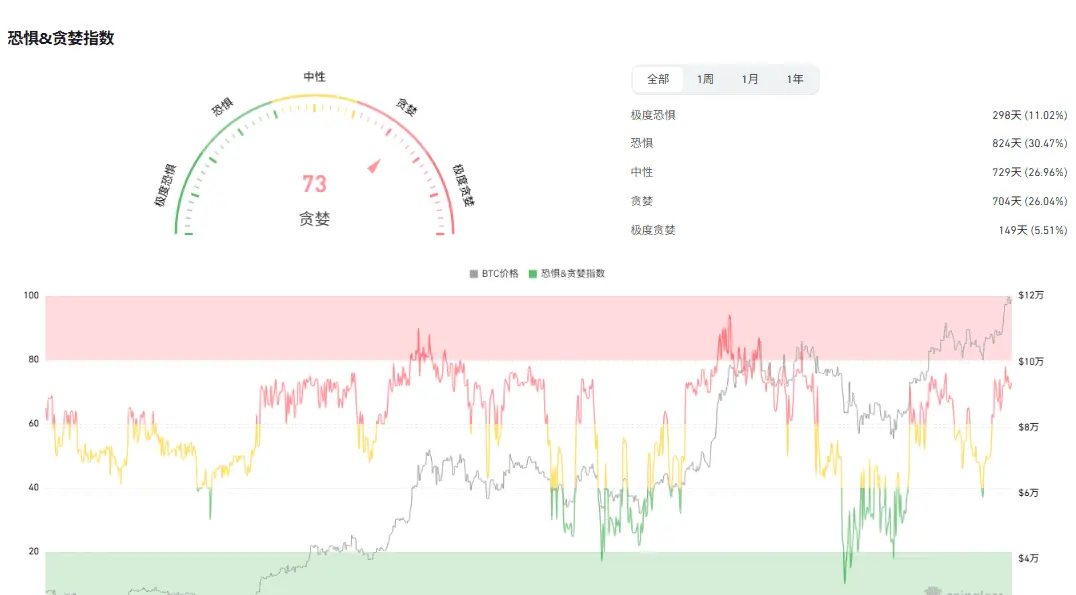Click the 20 left axis label
The height and width of the screenshot is (595, 1076).
click(33, 552)
